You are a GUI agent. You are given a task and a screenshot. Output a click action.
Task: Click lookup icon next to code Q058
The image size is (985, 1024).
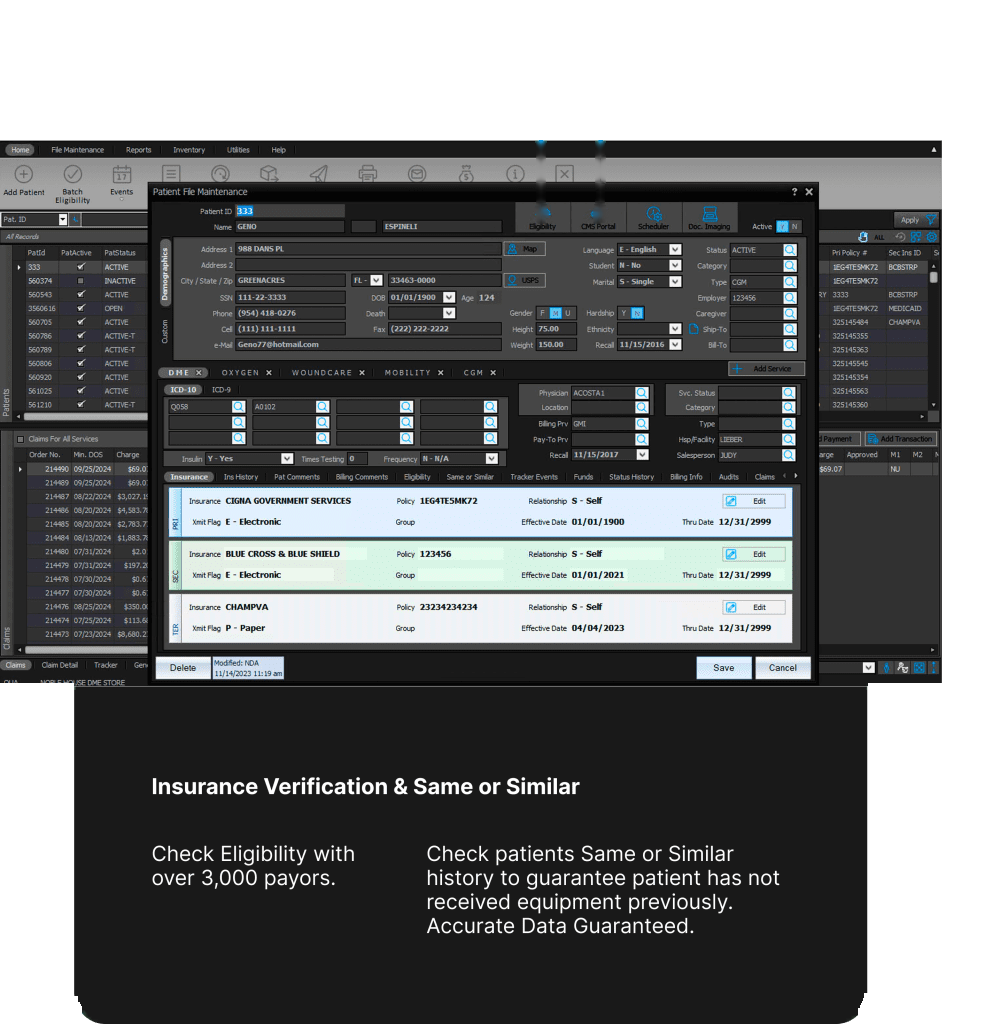tap(238, 407)
